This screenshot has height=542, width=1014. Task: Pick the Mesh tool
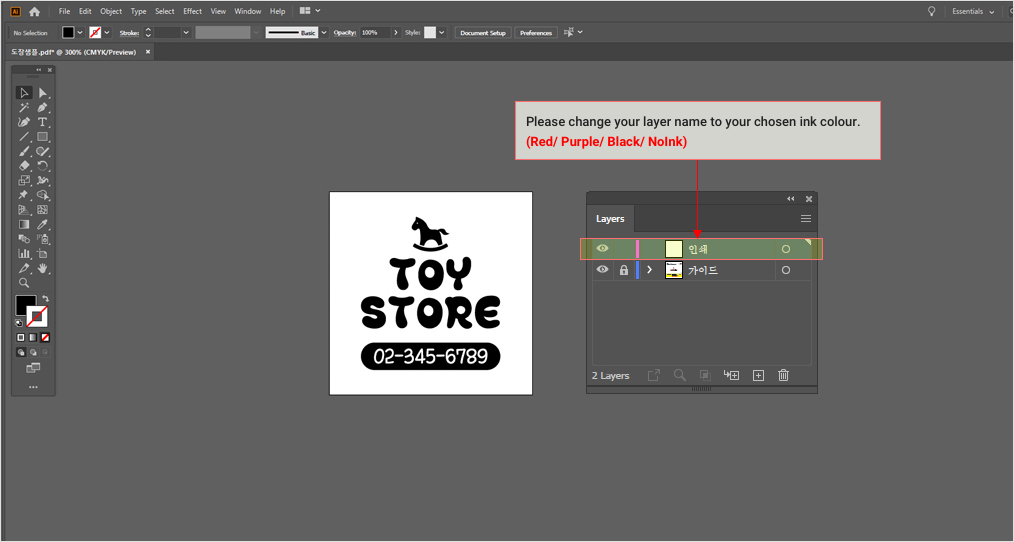[x=43, y=210]
